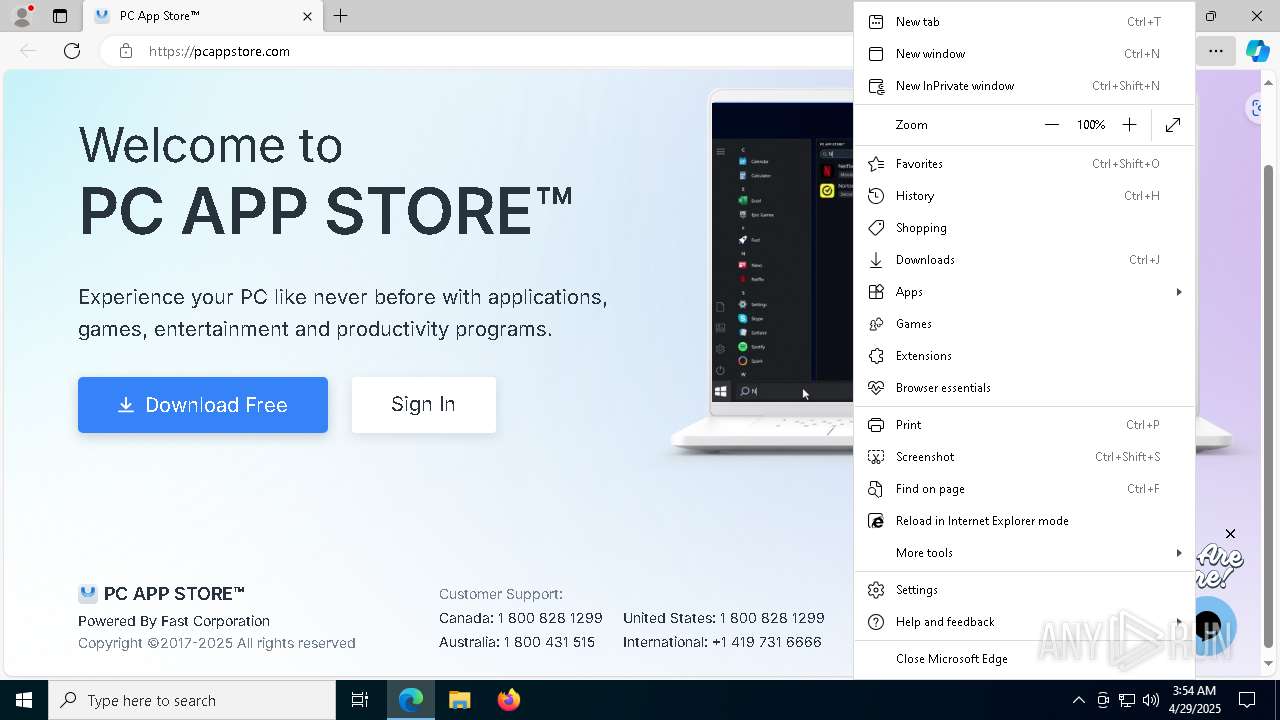Image resolution: width=1280 pixels, height=720 pixels.
Task: Open History from the Edge menu
Action: 1024,196
